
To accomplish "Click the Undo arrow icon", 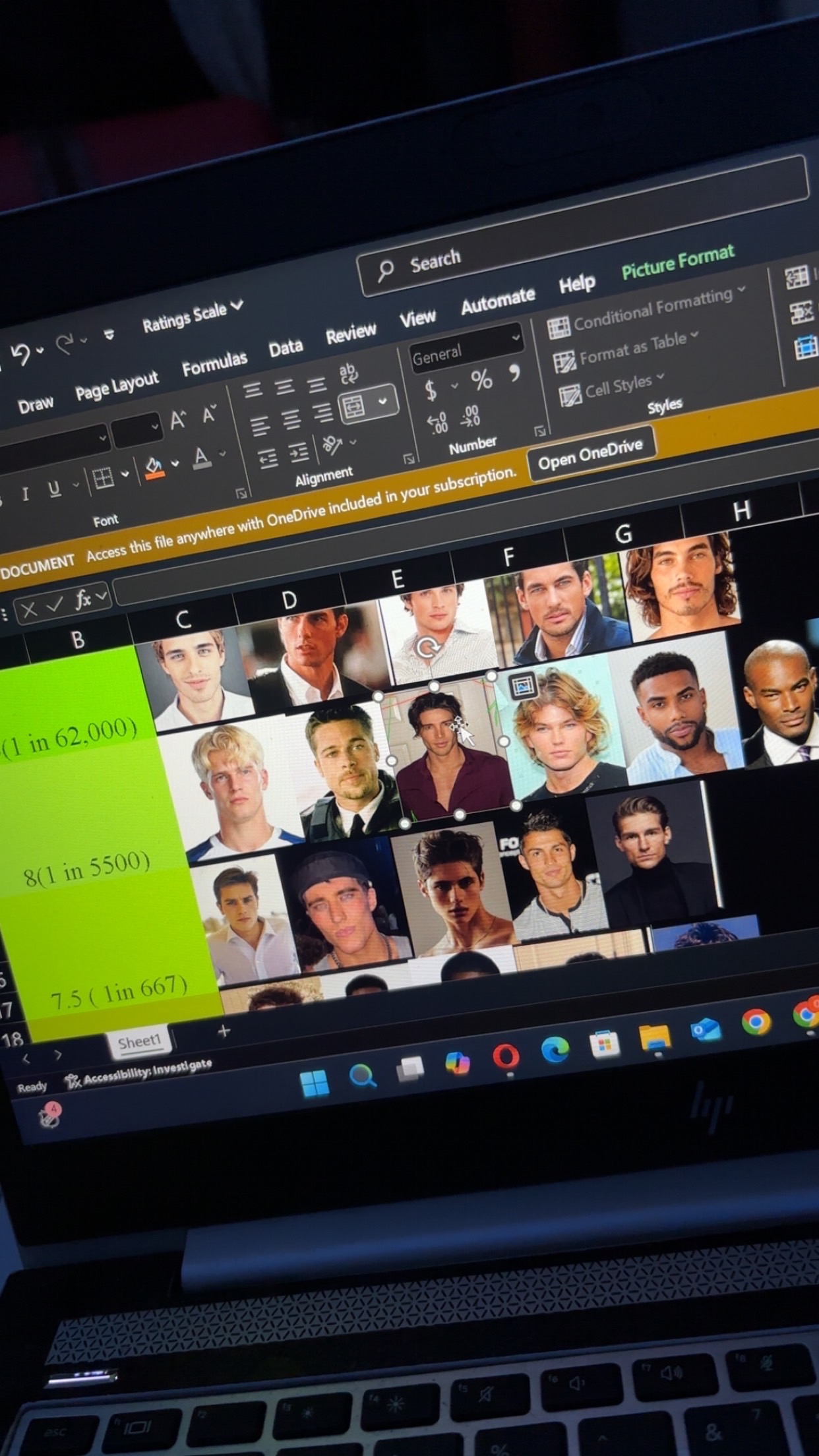I will [x=20, y=354].
